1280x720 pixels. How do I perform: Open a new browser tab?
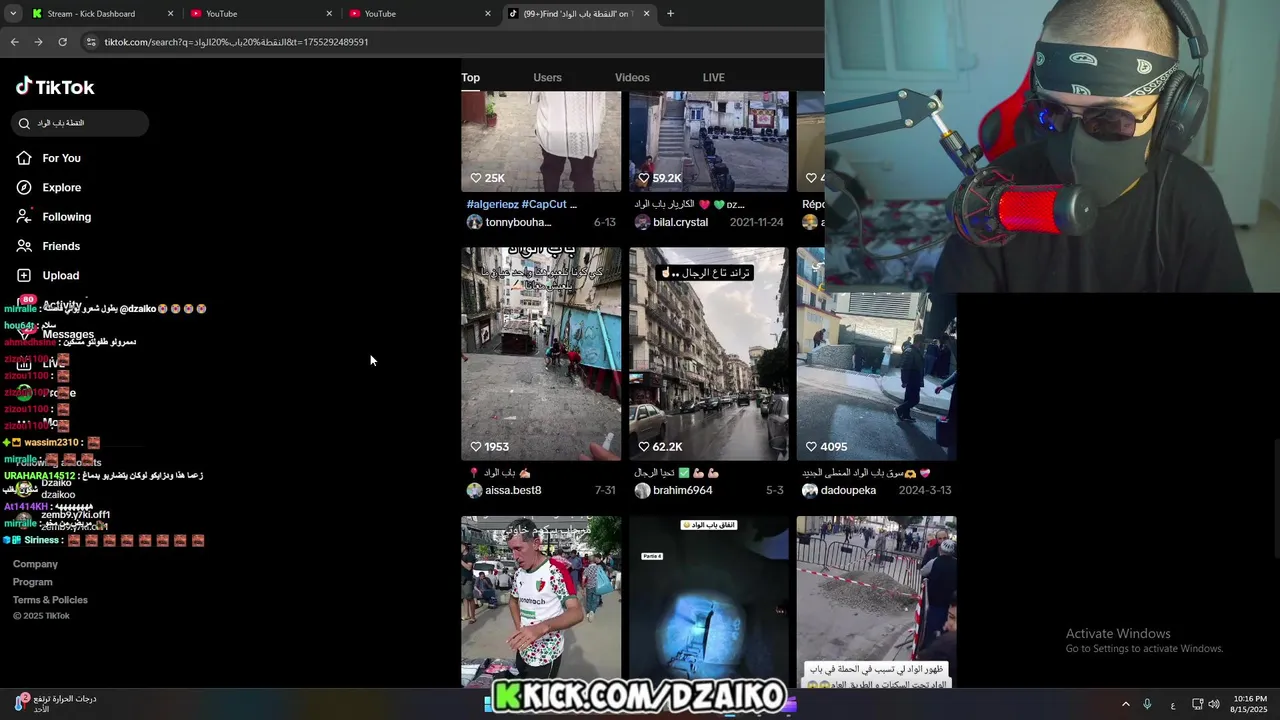[x=670, y=14]
